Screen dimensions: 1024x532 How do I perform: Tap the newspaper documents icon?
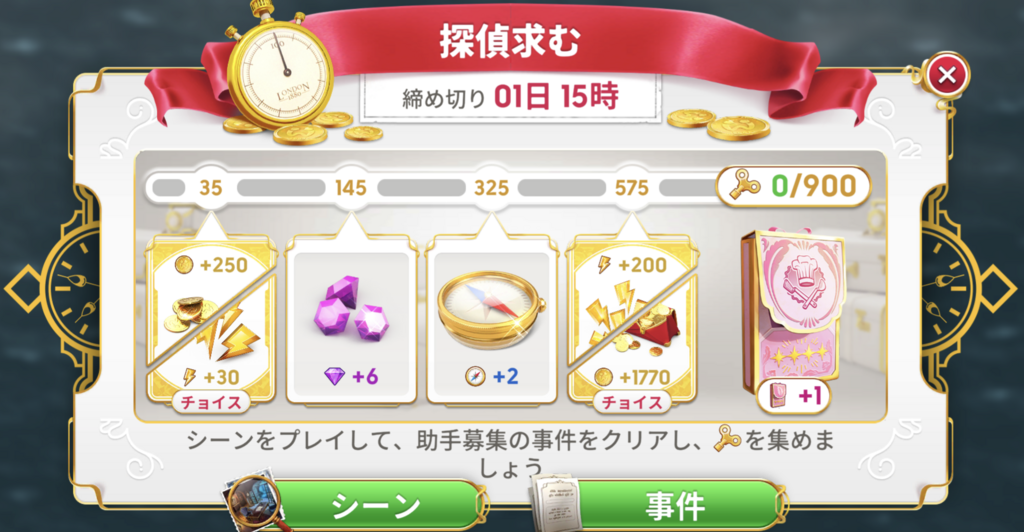555,504
